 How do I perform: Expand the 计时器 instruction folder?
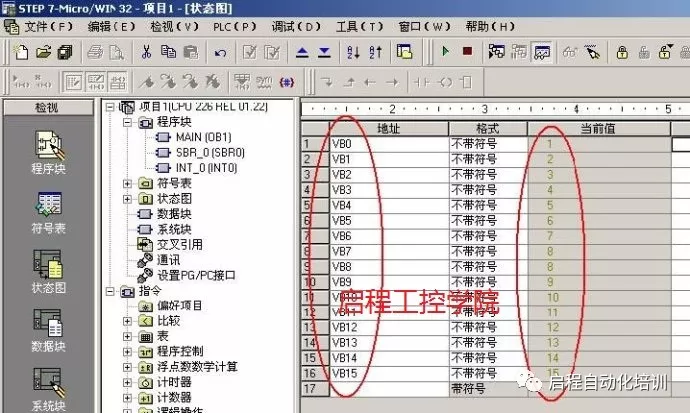point(127,381)
